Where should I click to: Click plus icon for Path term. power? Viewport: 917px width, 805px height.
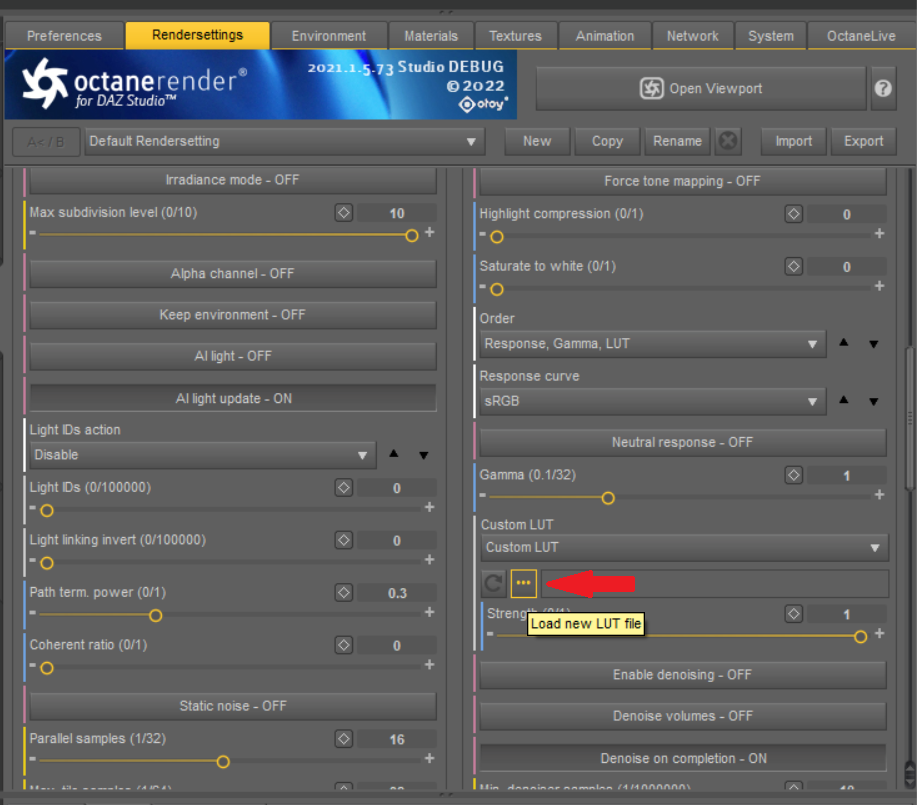tap(430, 612)
